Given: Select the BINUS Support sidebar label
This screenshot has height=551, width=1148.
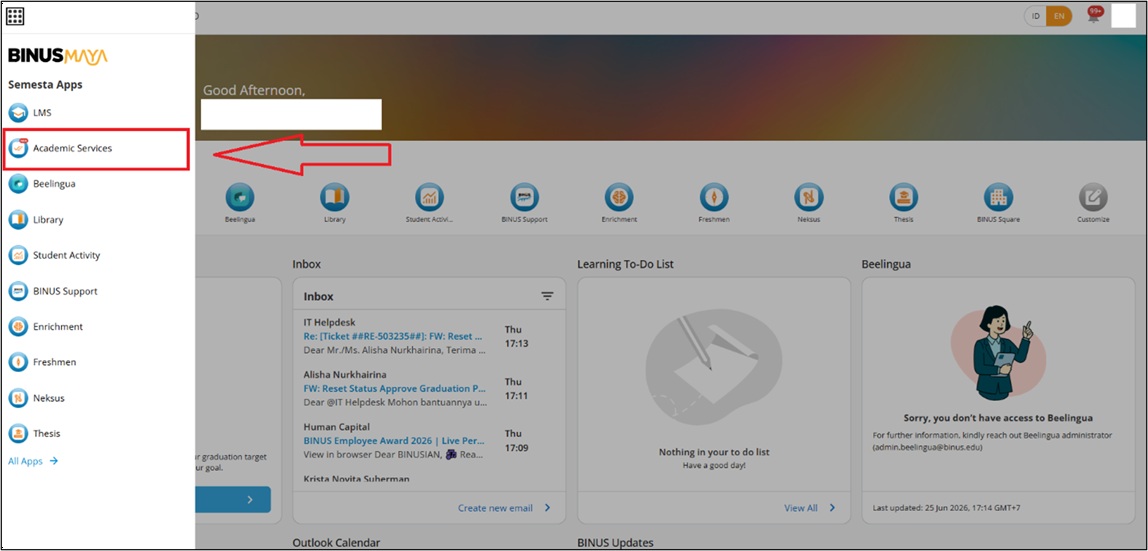Looking at the screenshot, I should (x=65, y=291).
